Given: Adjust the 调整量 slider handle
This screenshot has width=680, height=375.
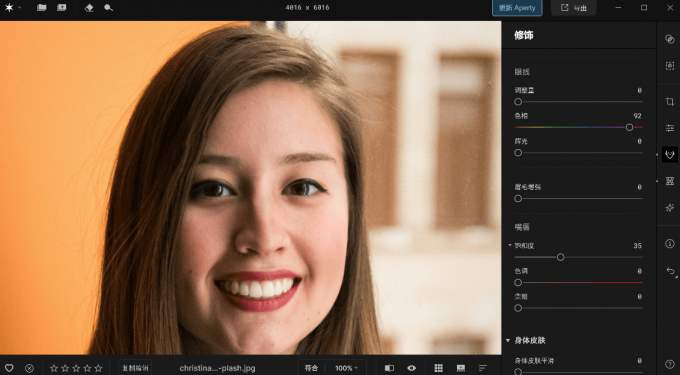Looking at the screenshot, I should click(x=518, y=102).
